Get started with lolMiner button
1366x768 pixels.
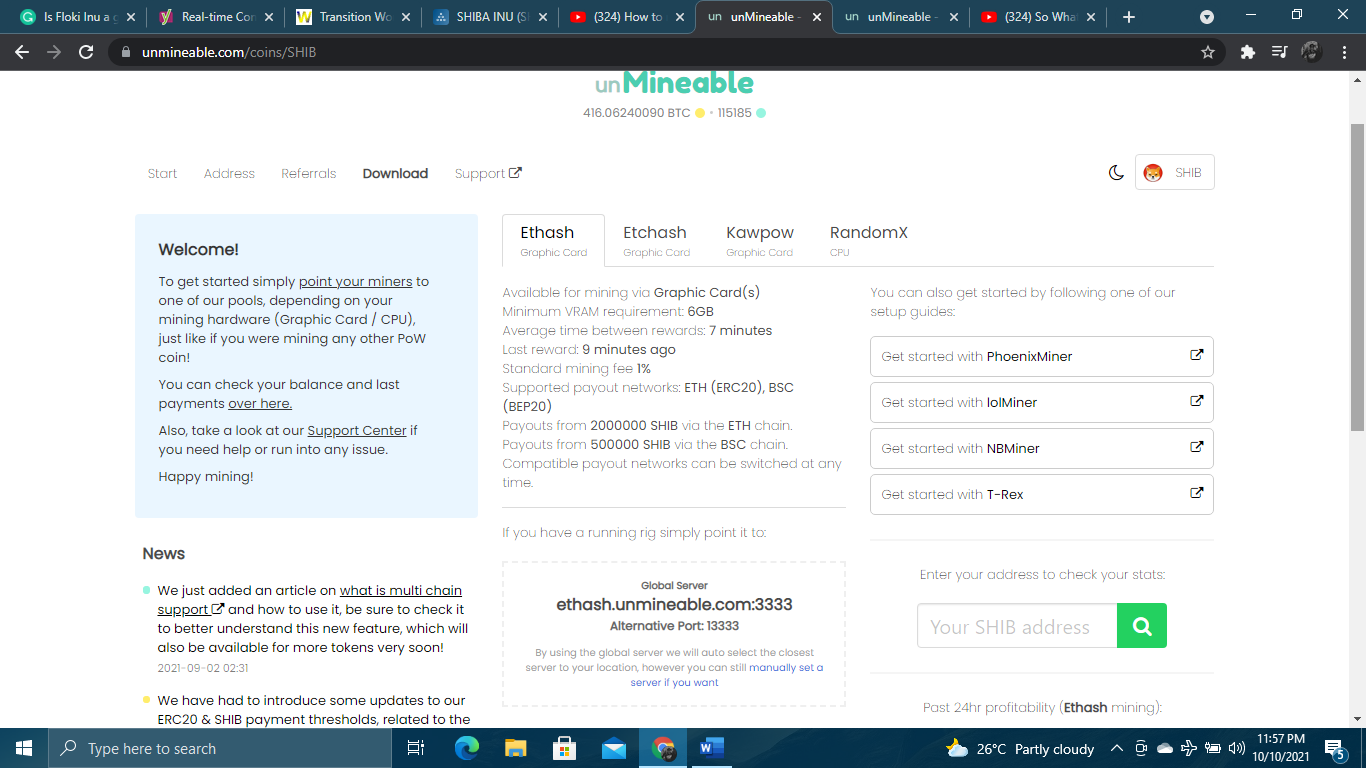(1041, 402)
